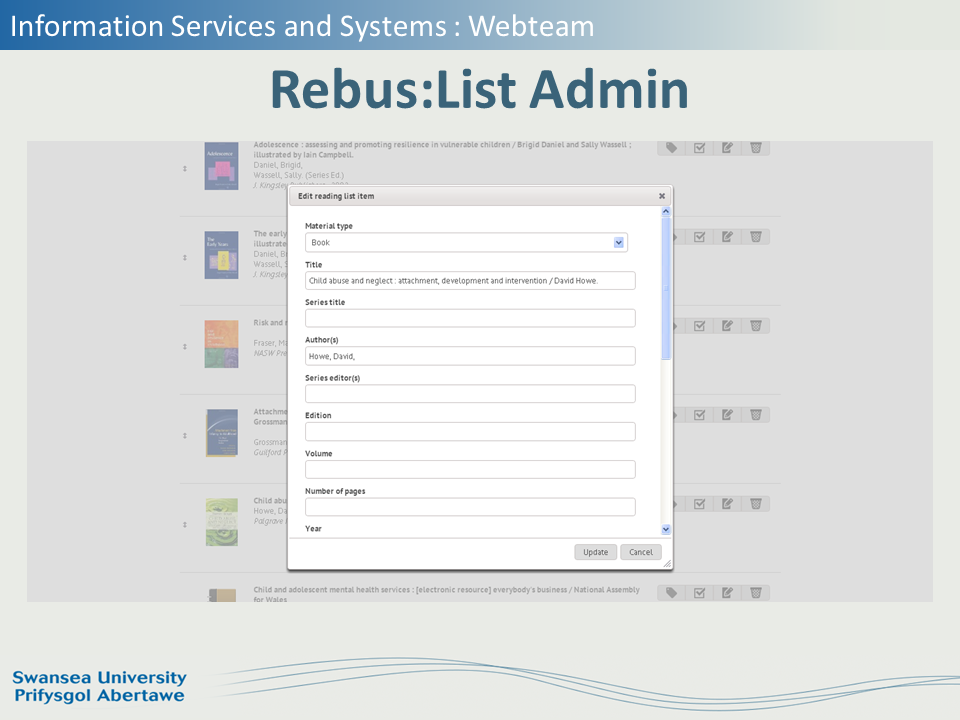Image resolution: width=960 pixels, height=720 pixels.
Task: Click the trash icon in the Risk row
Action: [756, 326]
